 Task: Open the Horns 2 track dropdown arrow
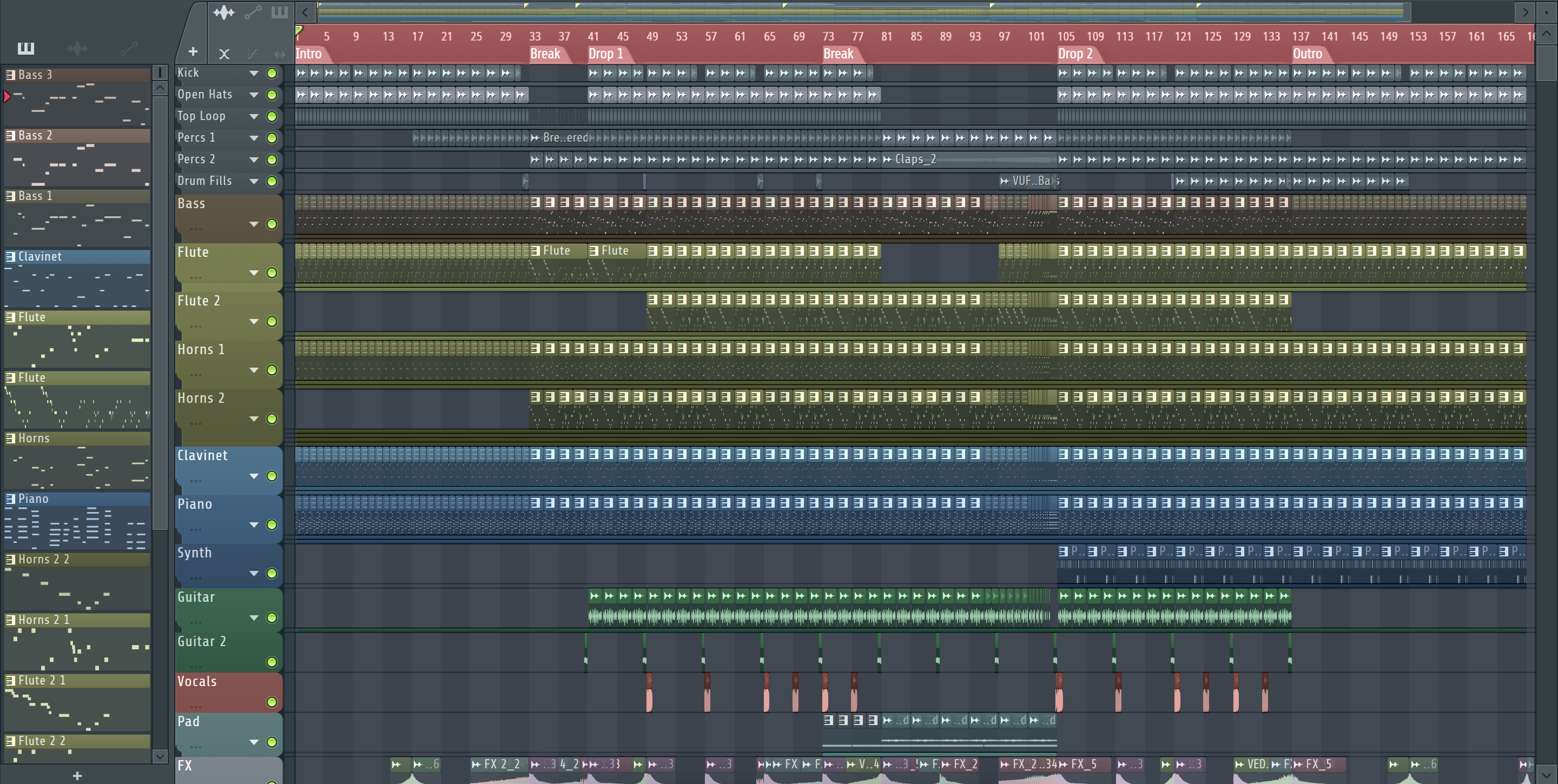coord(254,419)
